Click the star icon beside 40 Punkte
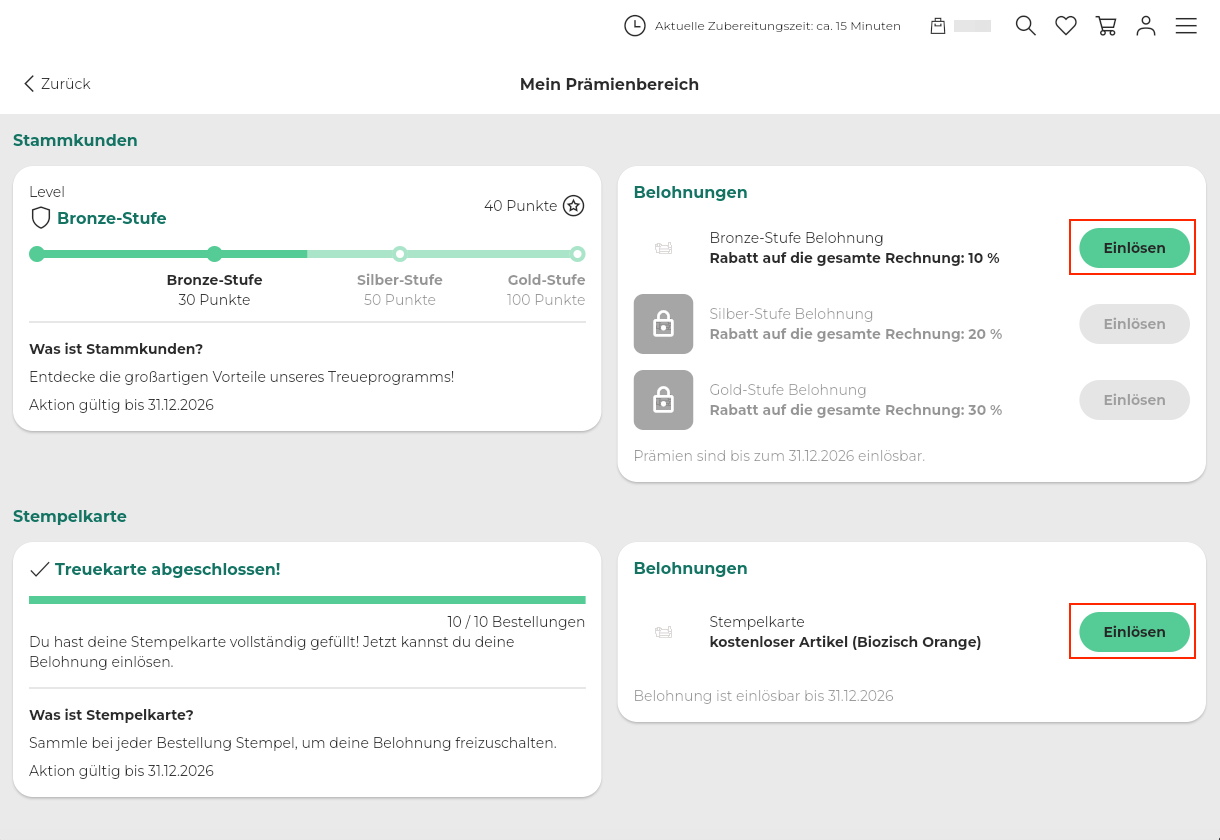 click(573, 206)
